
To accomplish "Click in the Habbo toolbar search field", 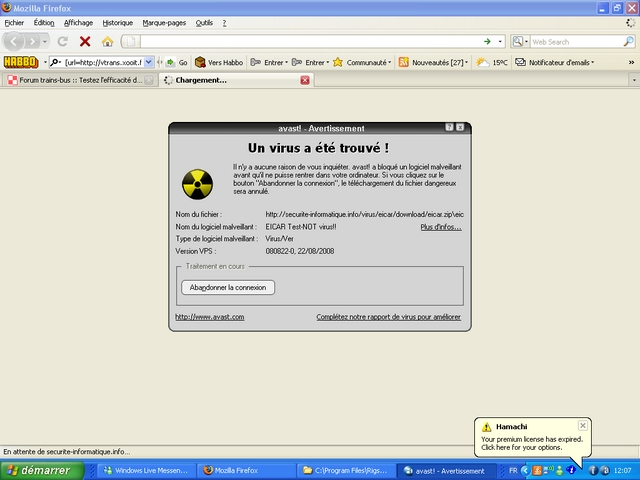I will [103, 62].
